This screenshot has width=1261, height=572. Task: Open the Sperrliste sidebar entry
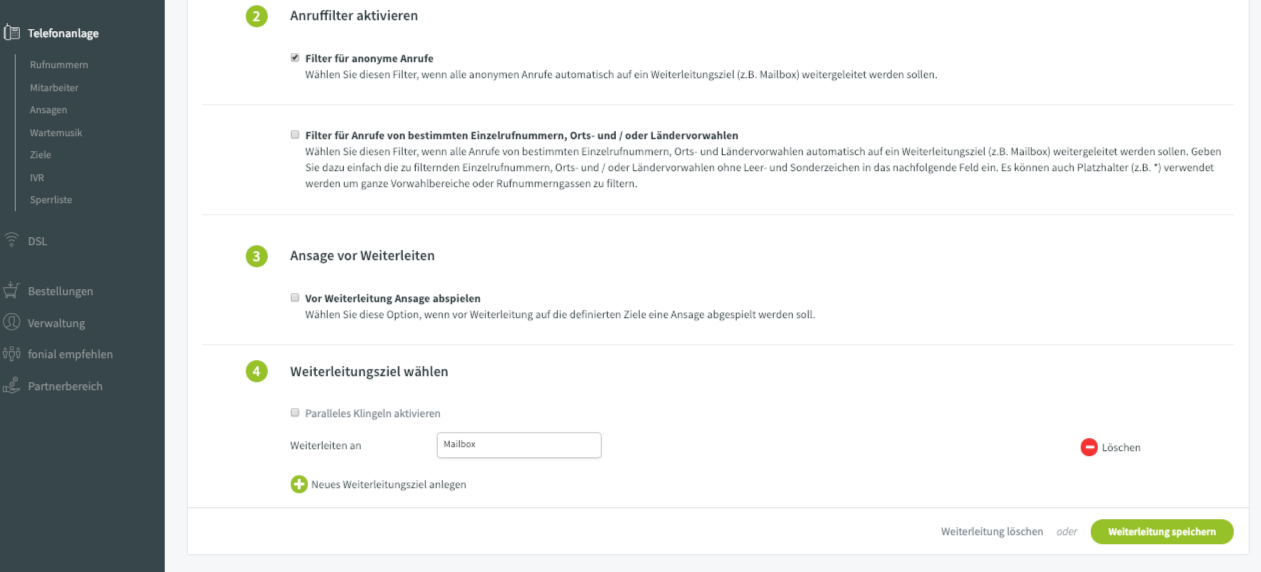point(51,200)
